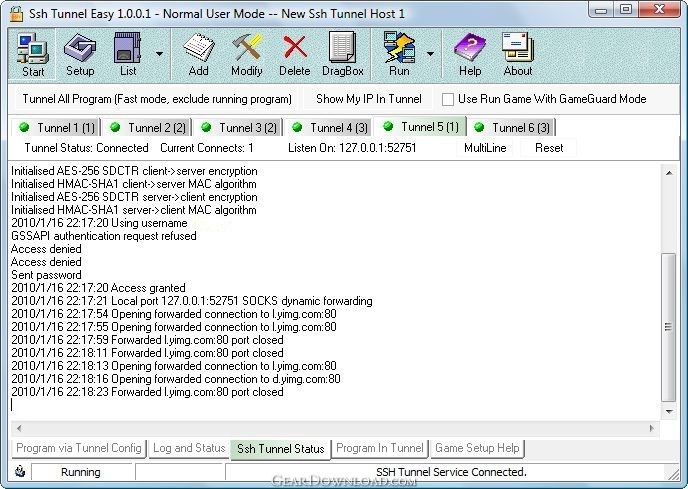Minimize the Ssh Tunnel Easy window
Image resolution: width=688 pixels, height=489 pixels.
pyautogui.click(x=601, y=10)
